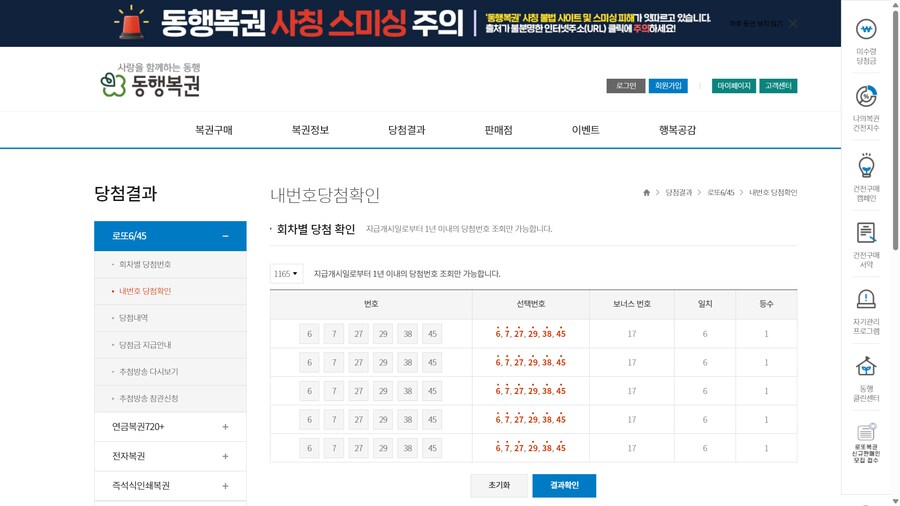Viewport: 900px width, 506px height.
Task: Click the 선택번호 column header
Action: click(x=530, y=304)
